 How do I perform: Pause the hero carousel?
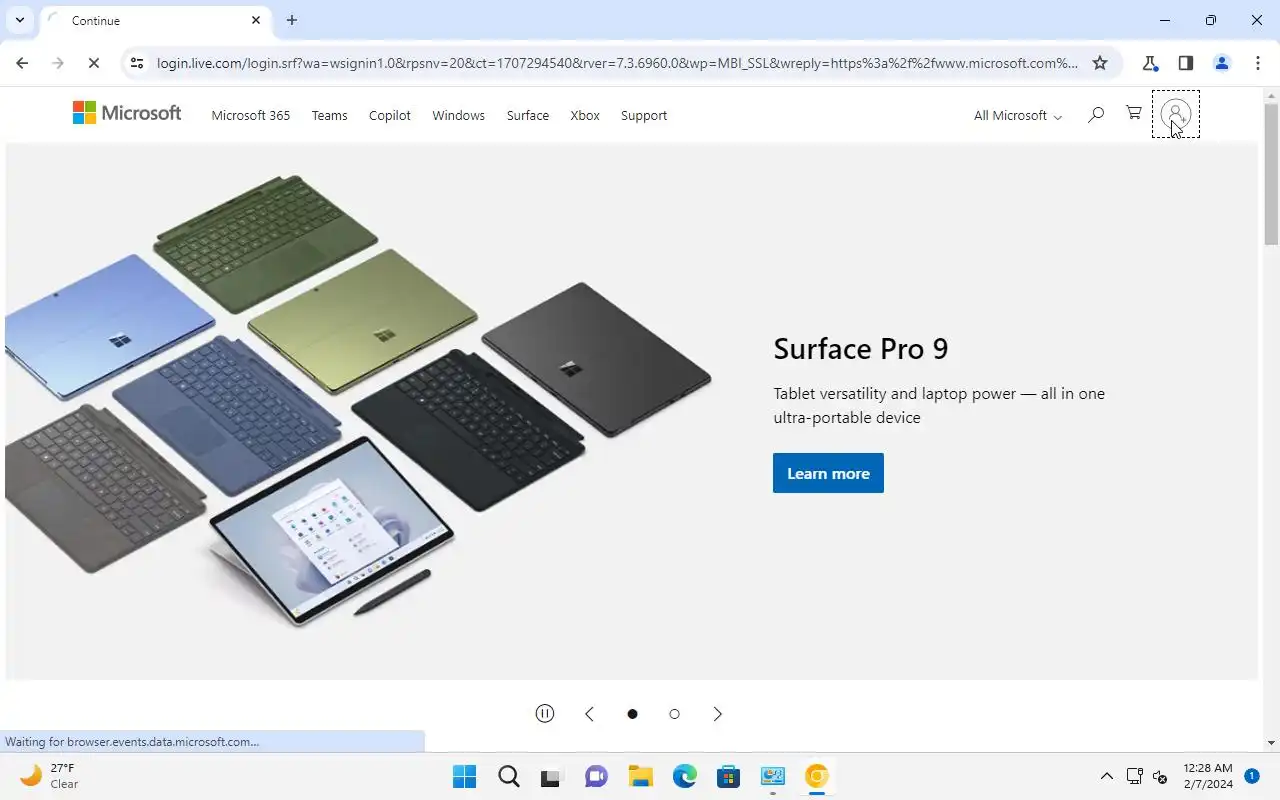544,713
